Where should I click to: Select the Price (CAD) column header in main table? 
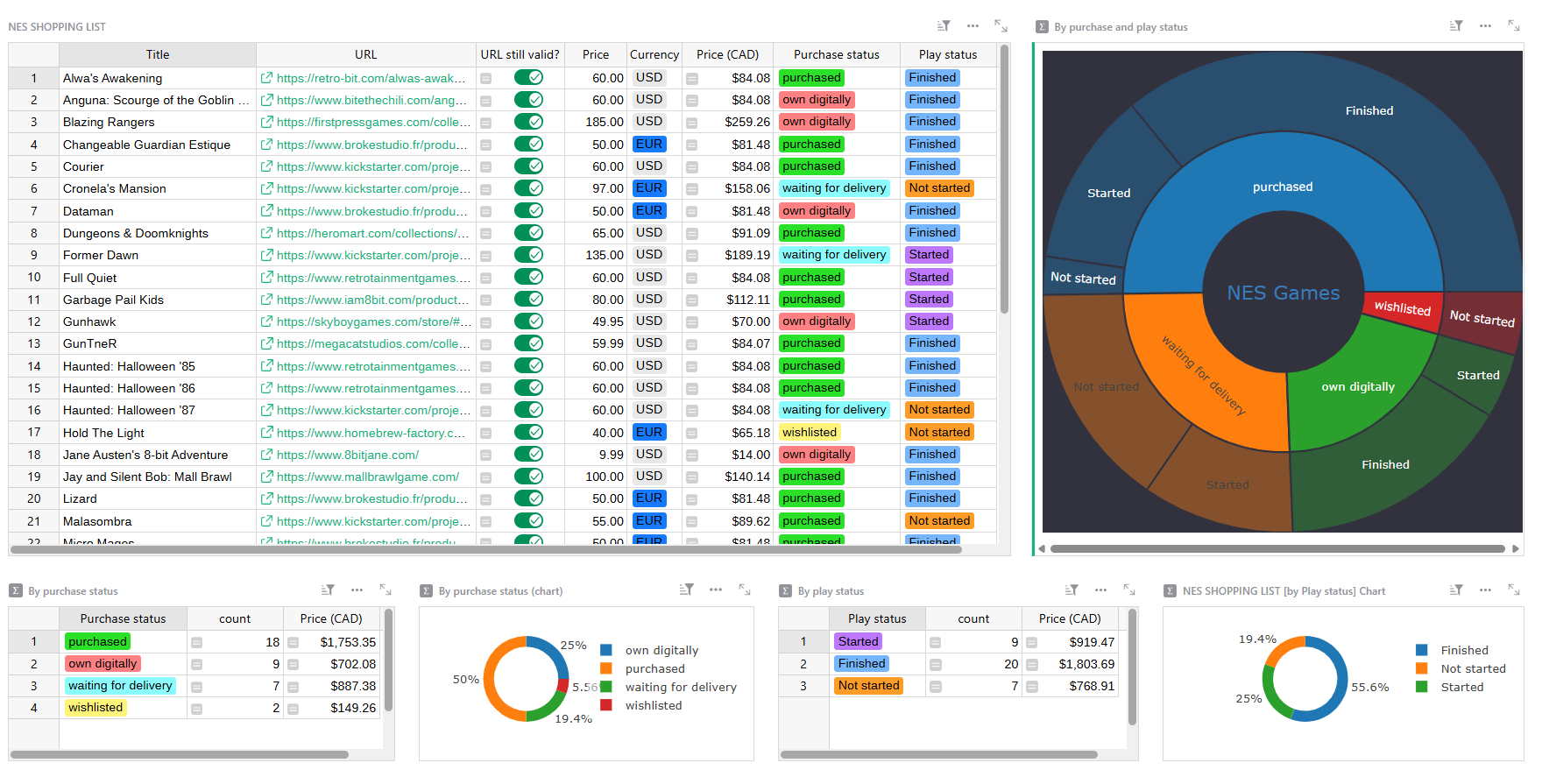pos(727,54)
